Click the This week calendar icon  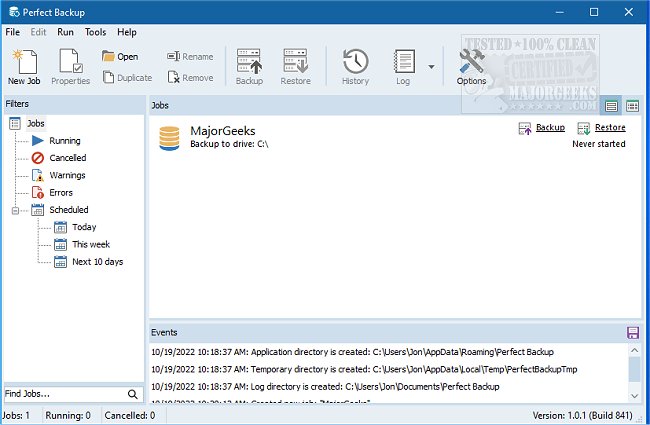(61, 245)
